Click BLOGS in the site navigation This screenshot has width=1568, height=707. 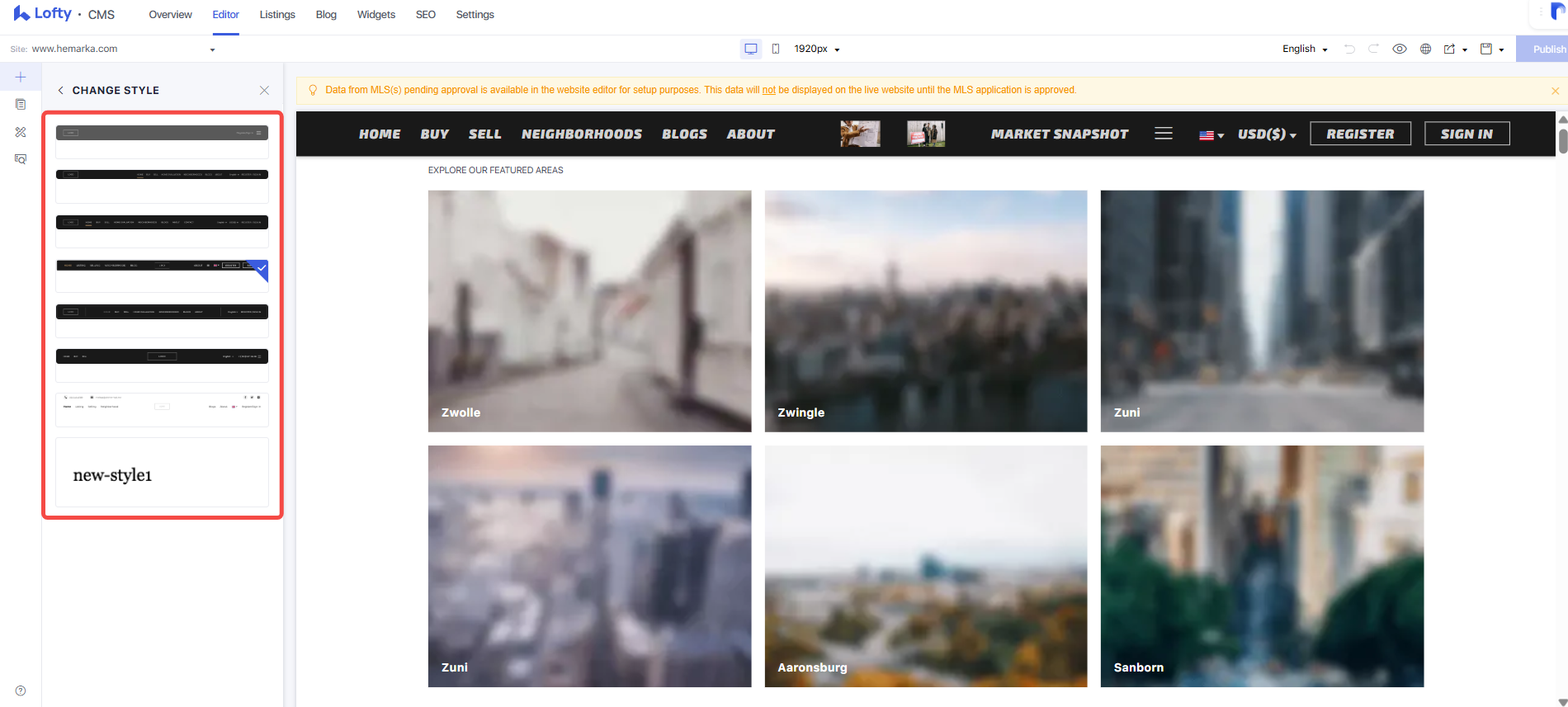[684, 134]
